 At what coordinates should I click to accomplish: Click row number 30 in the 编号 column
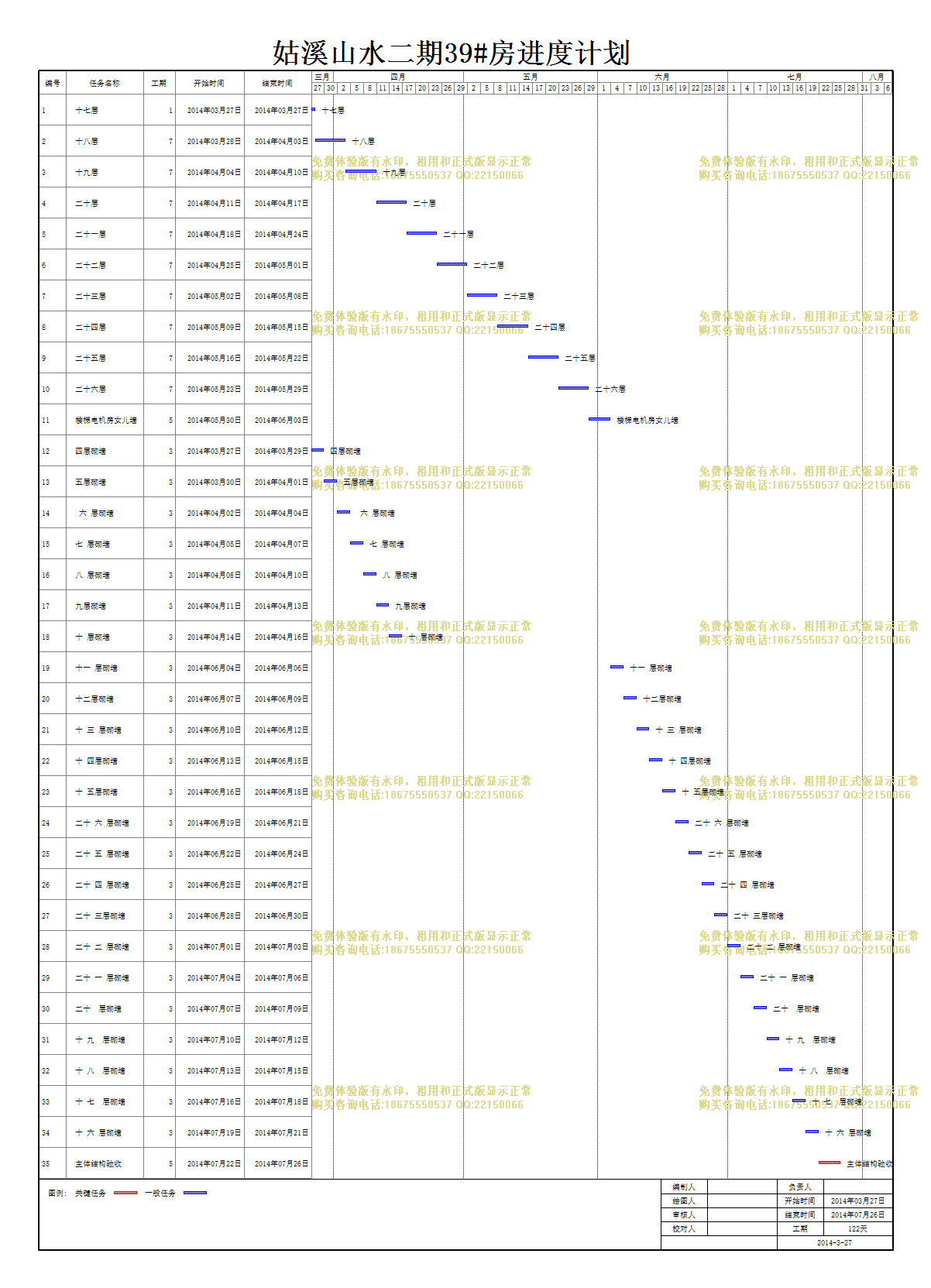tap(46, 1009)
